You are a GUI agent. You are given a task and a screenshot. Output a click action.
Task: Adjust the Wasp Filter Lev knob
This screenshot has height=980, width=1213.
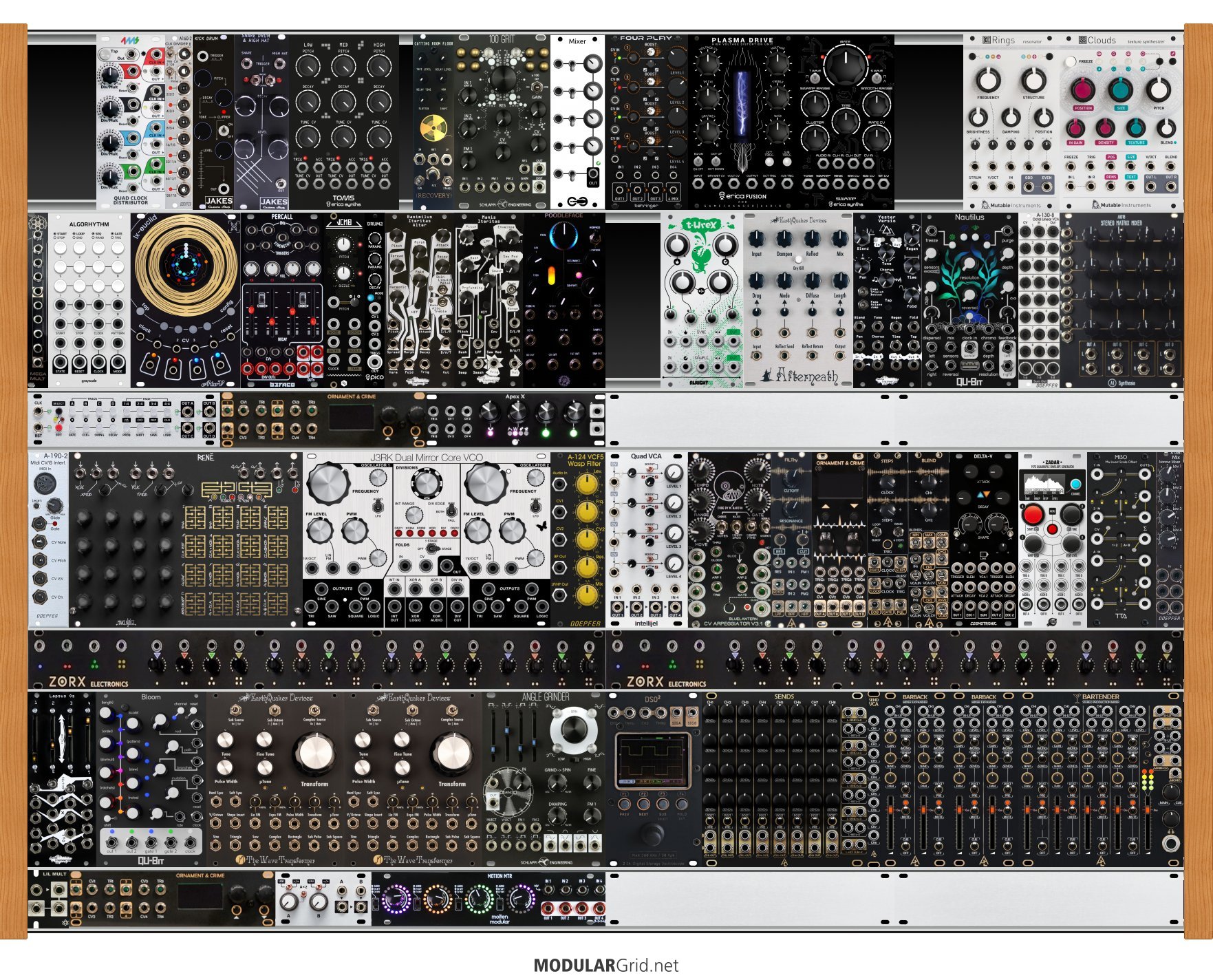pyautogui.click(x=586, y=484)
